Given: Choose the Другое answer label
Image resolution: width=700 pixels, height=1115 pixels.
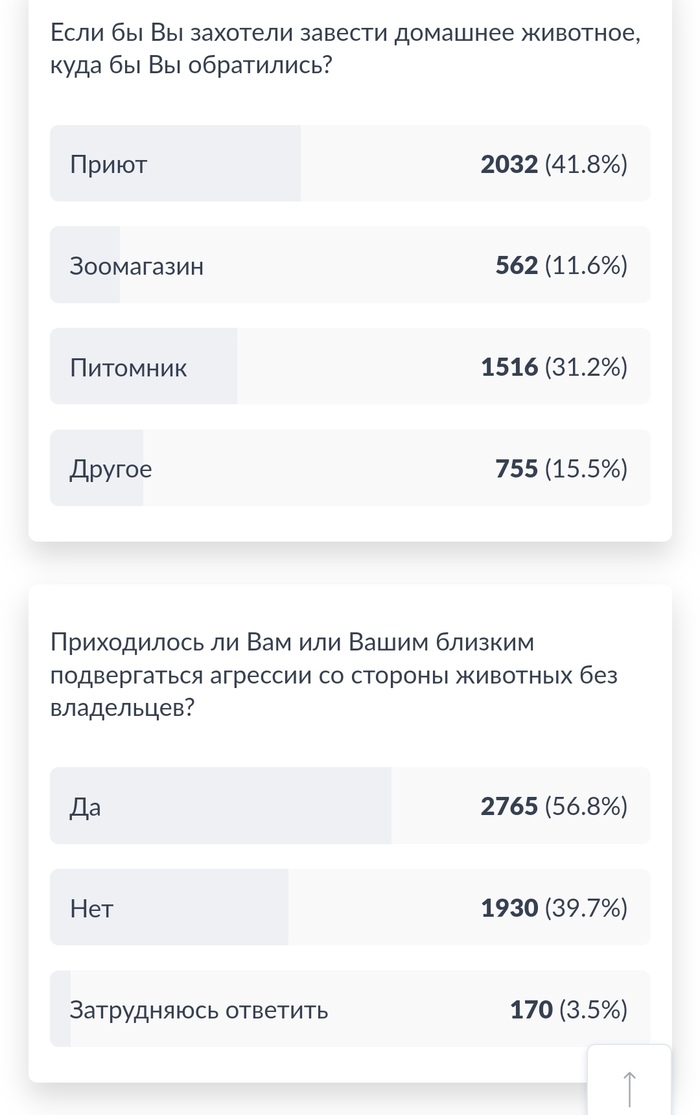Looking at the screenshot, I should tap(111, 469).
